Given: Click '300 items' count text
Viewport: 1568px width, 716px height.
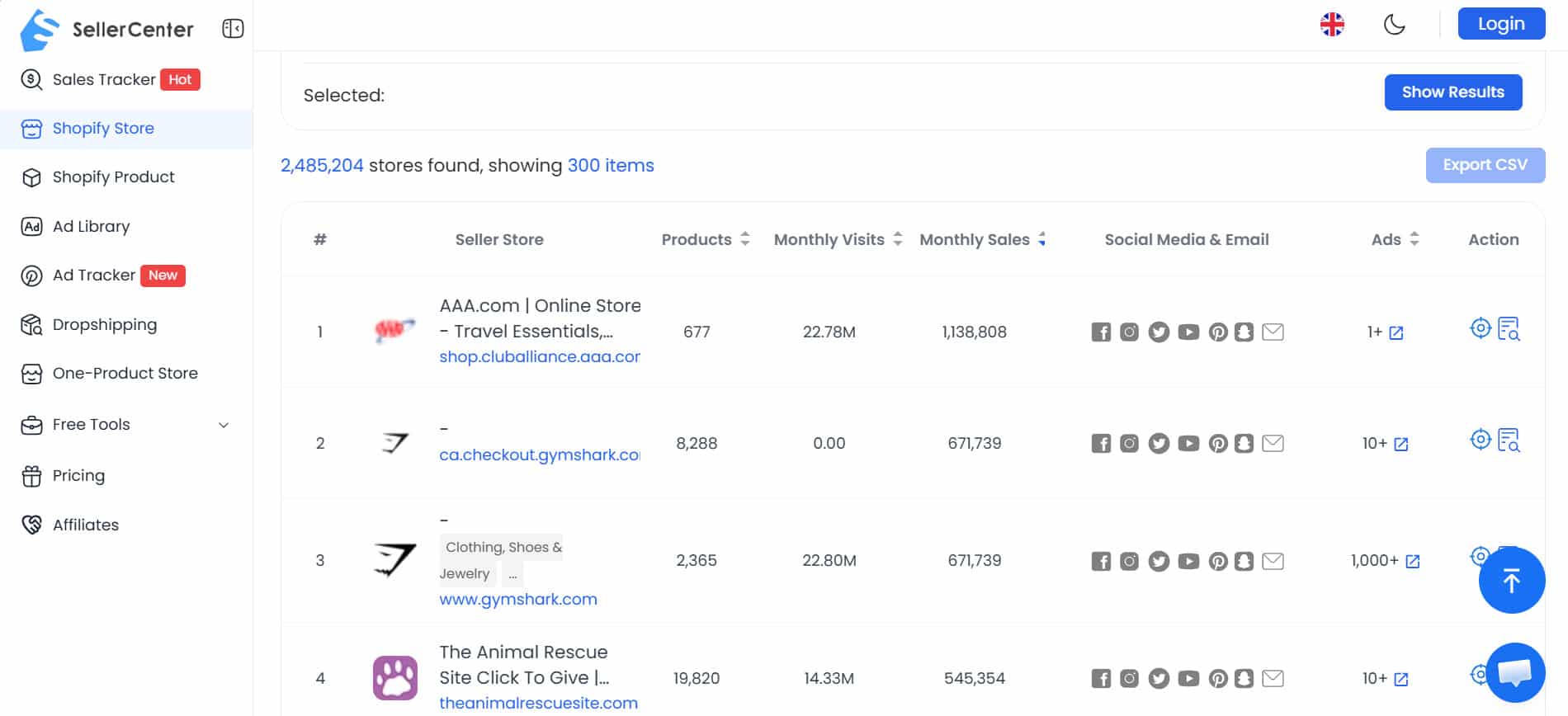Looking at the screenshot, I should pyautogui.click(x=611, y=166).
